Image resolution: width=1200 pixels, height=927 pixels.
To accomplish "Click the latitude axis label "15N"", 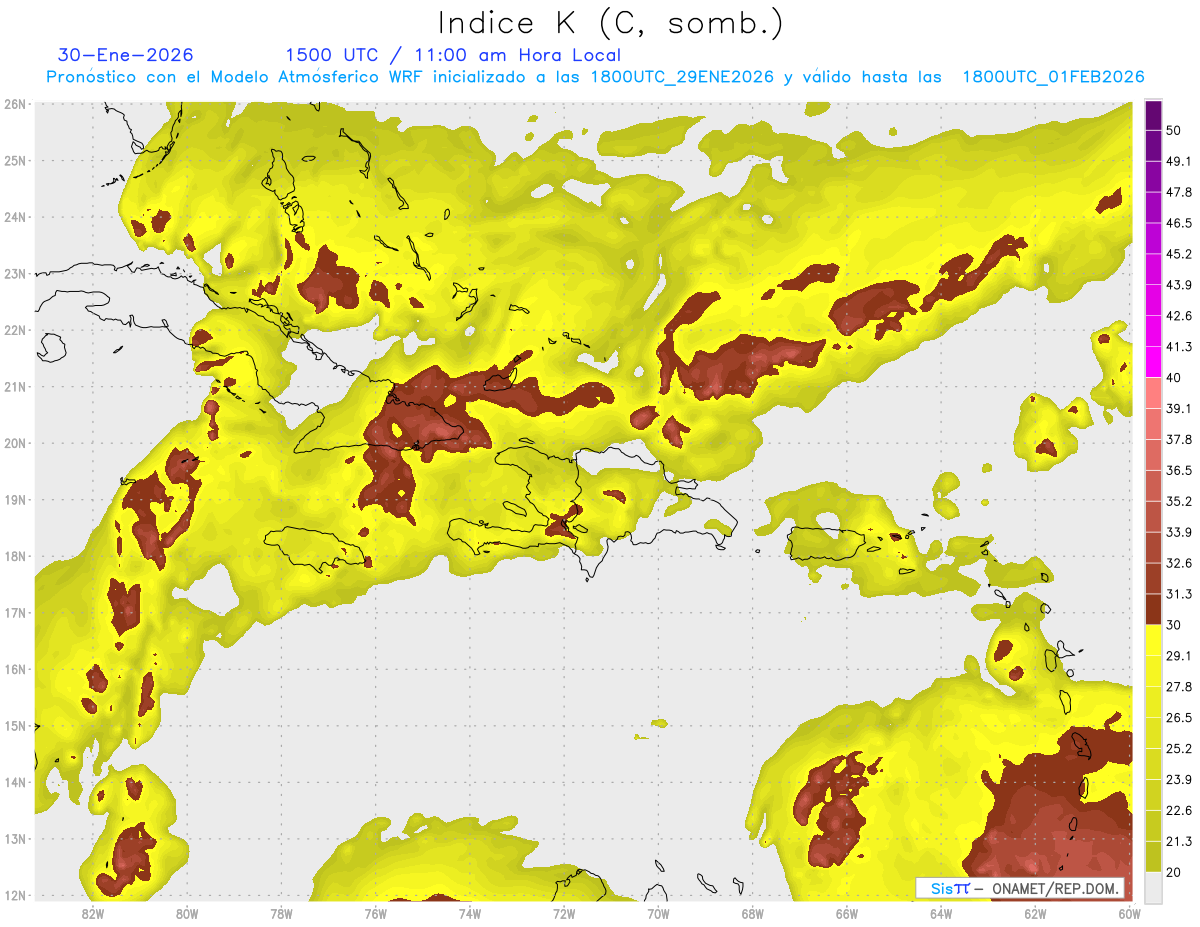I will 15,725.
